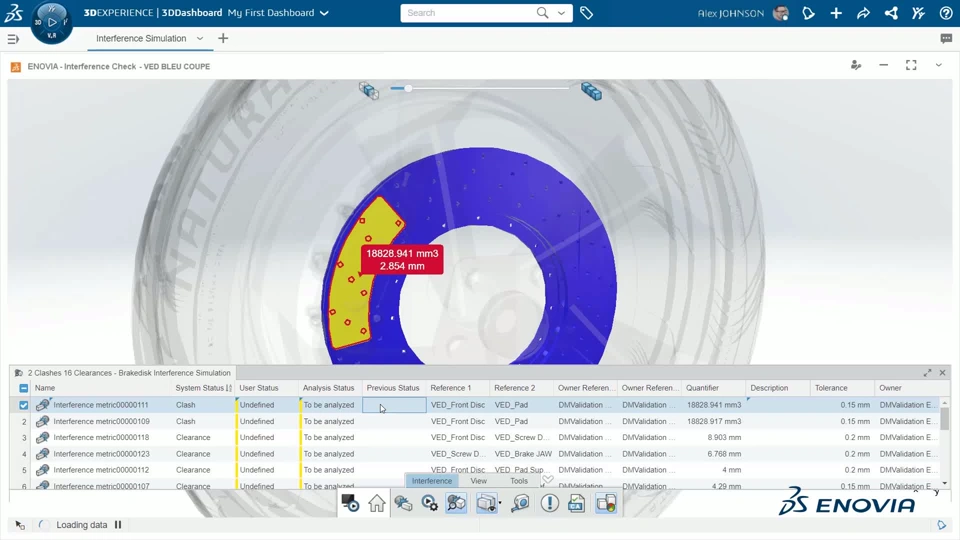Click the interference spark parts icon
The height and width of the screenshot is (540, 960).
coord(403,503)
